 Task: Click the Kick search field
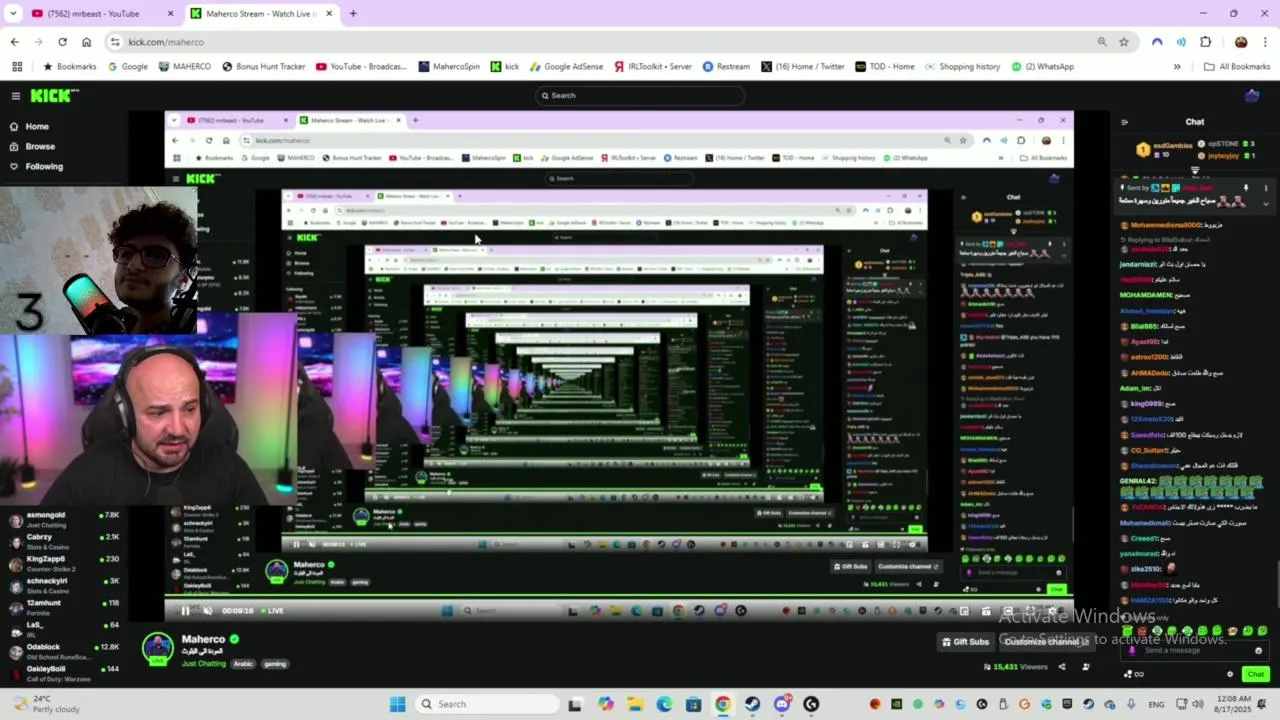(640, 96)
